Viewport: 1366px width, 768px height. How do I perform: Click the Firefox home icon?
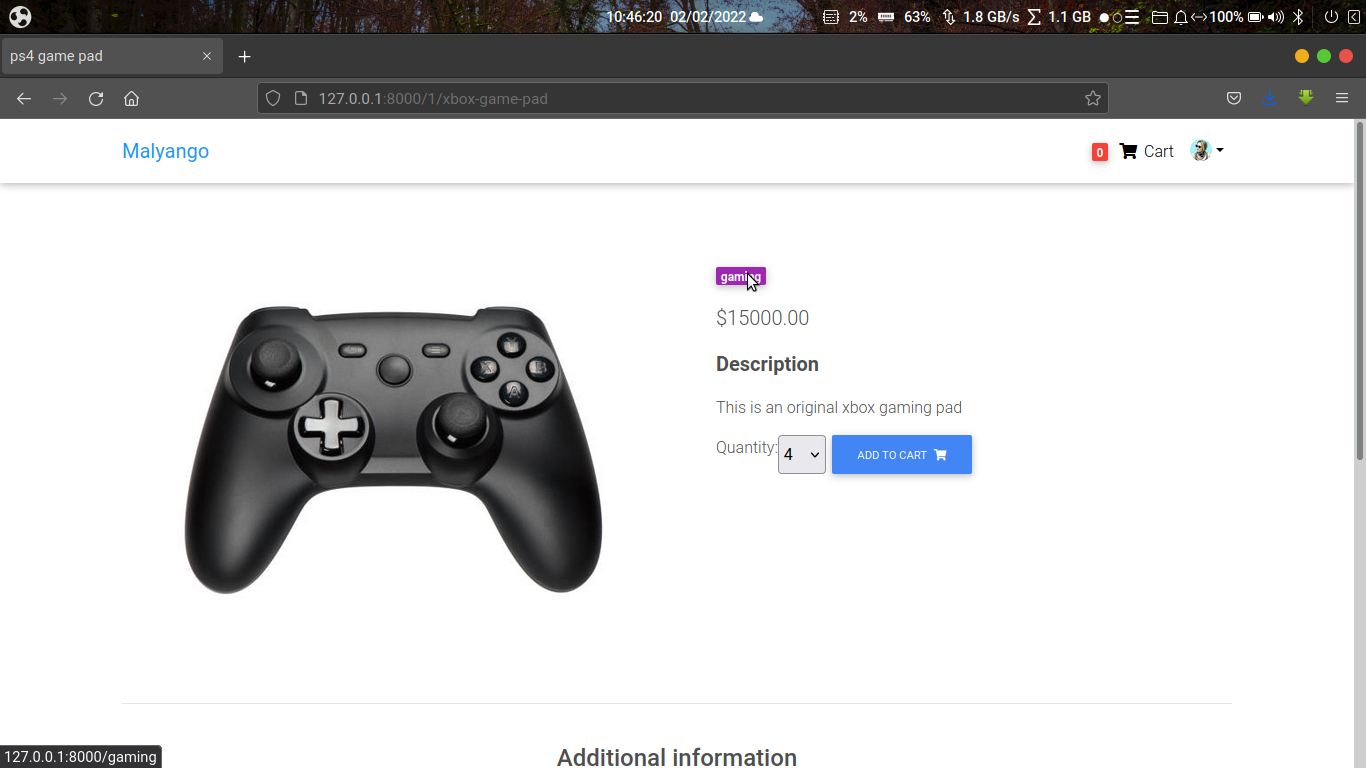[x=131, y=98]
